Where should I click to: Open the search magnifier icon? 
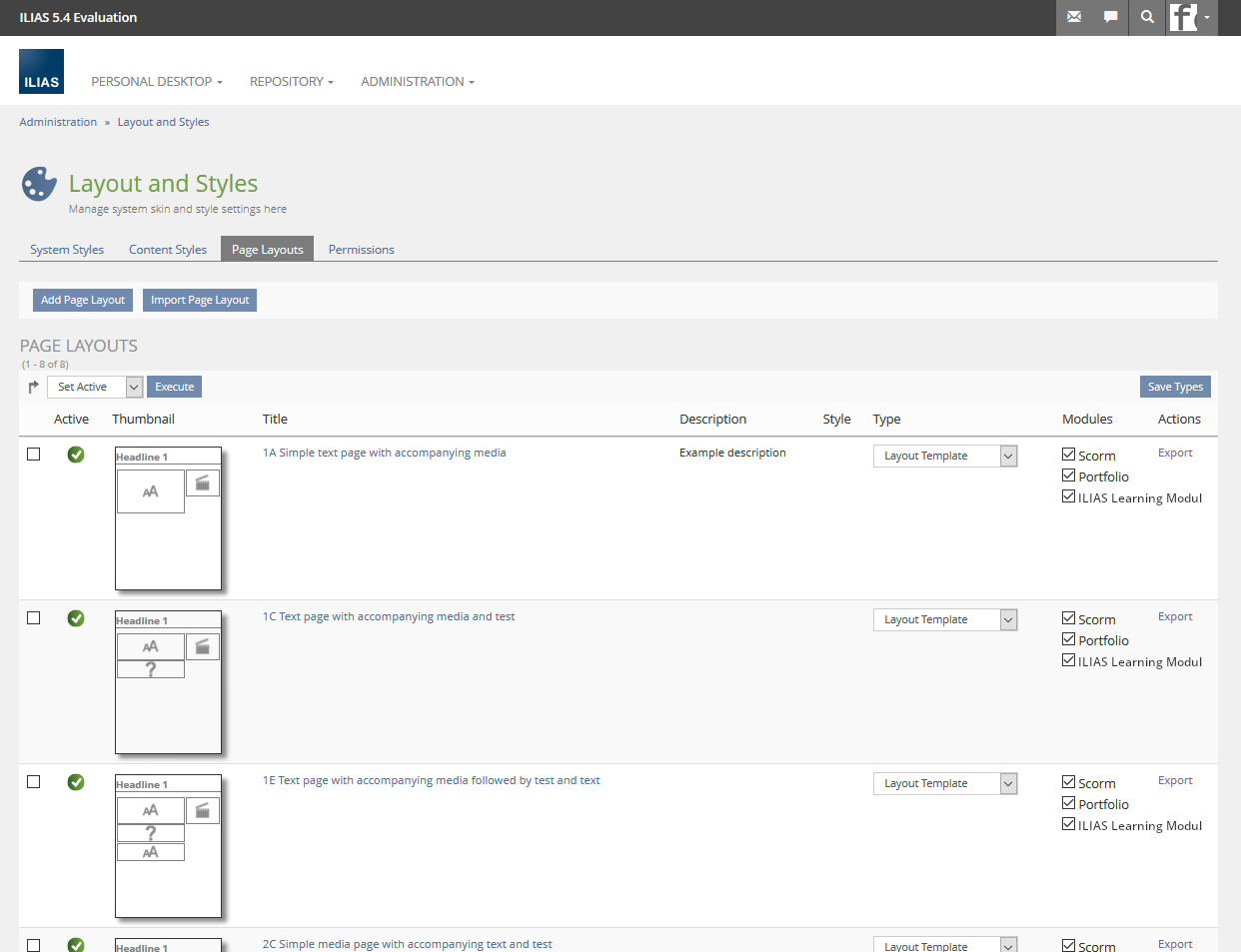pos(1147,17)
